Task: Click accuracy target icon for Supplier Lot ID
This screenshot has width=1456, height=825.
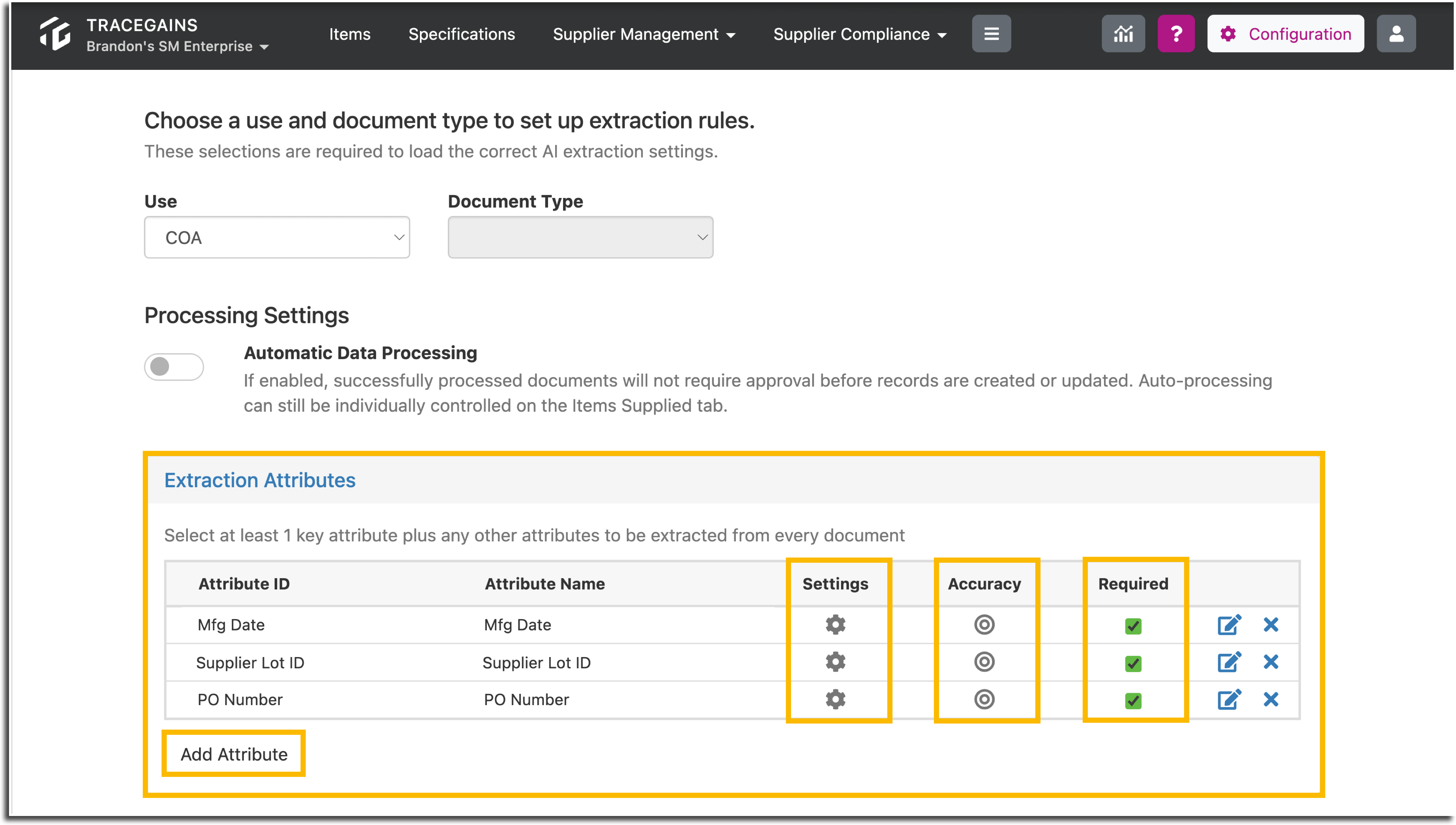Action: click(x=984, y=662)
